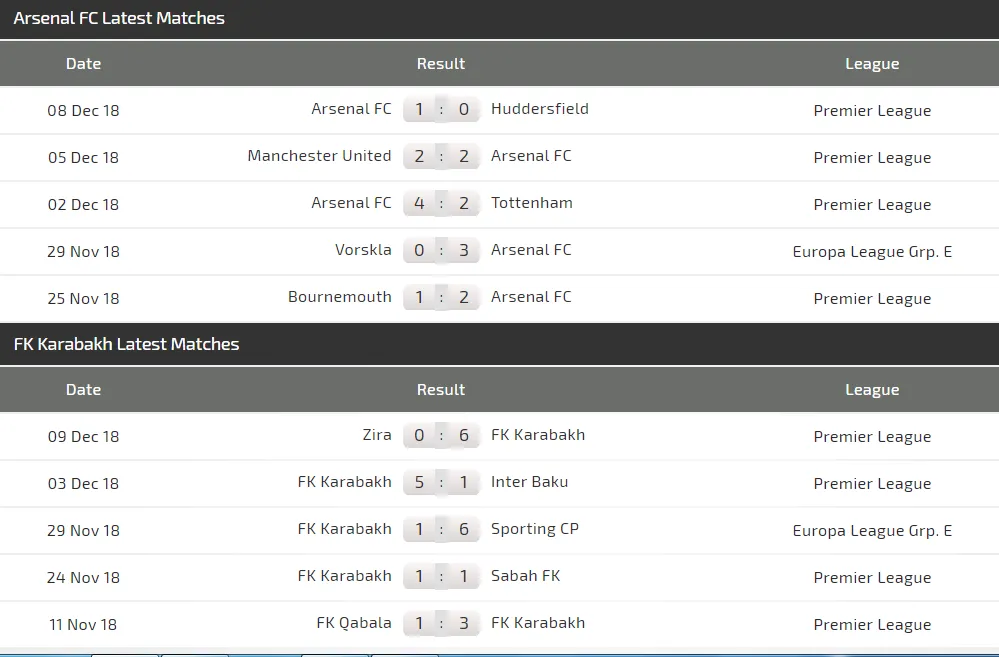Click the 2:2 result of Manchester United match
Screen dimensions: 999x657
coord(441,156)
